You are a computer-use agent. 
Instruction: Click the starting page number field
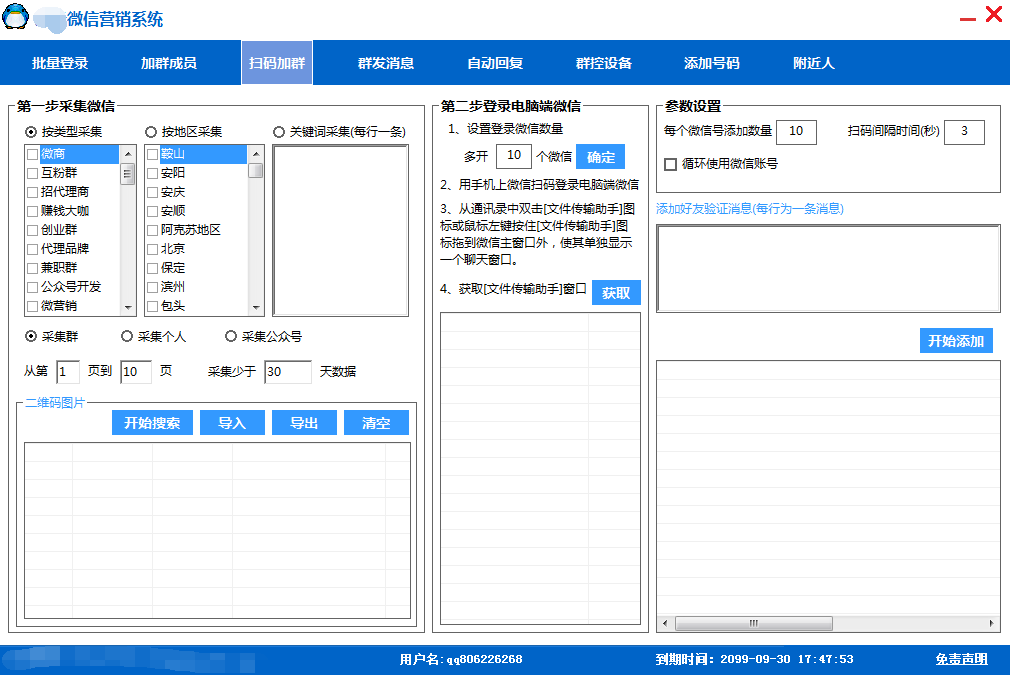point(68,372)
